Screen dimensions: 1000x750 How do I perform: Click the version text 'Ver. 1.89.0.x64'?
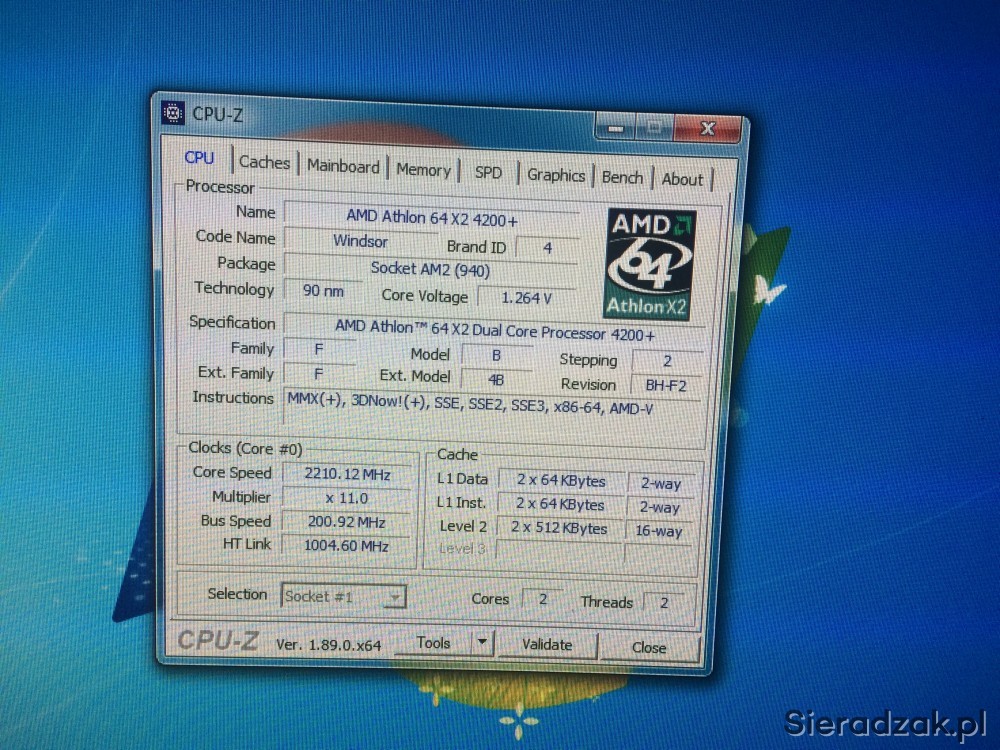tap(328, 645)
